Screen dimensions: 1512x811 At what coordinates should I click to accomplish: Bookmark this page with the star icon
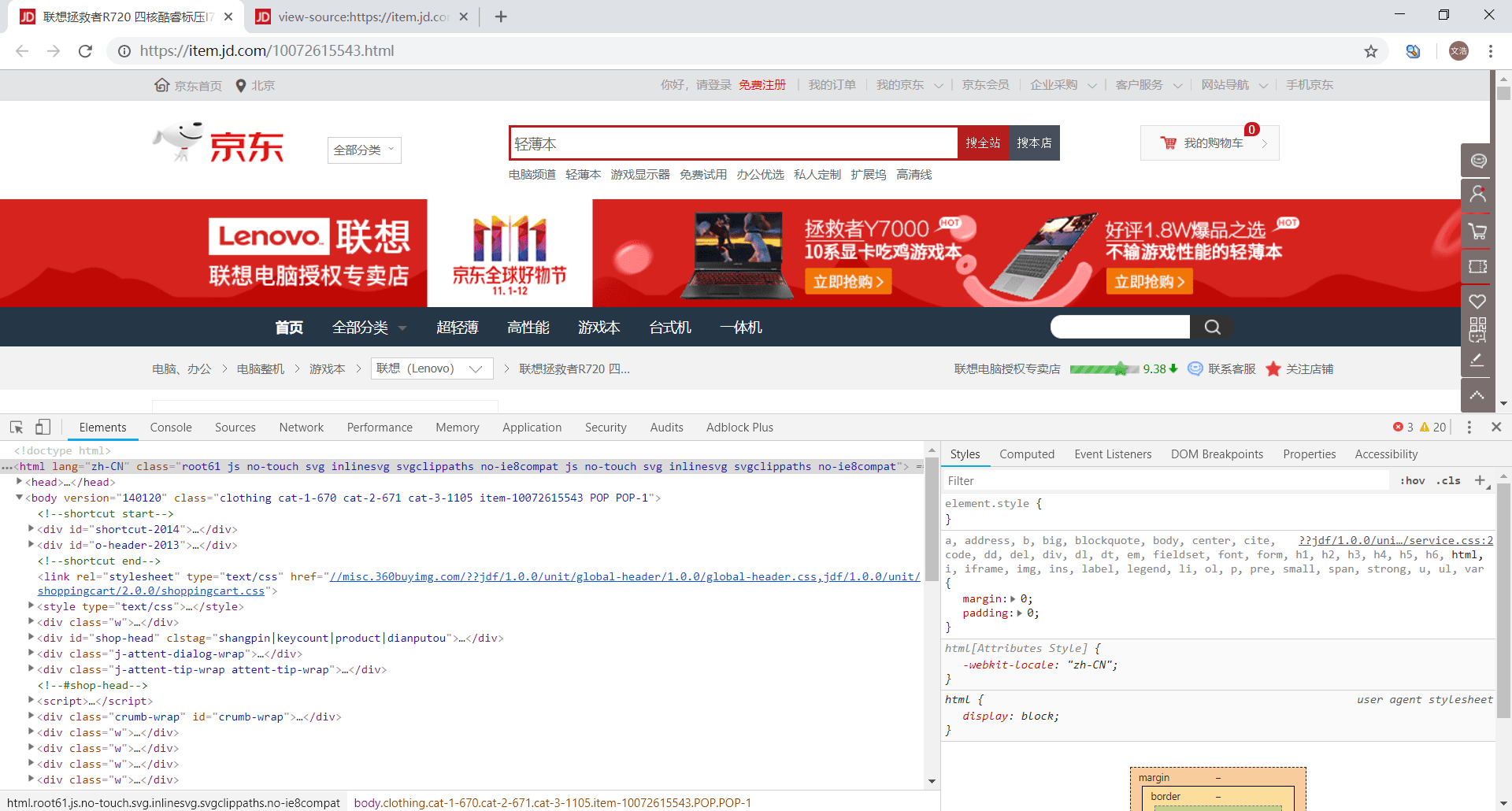point(1371,51)
